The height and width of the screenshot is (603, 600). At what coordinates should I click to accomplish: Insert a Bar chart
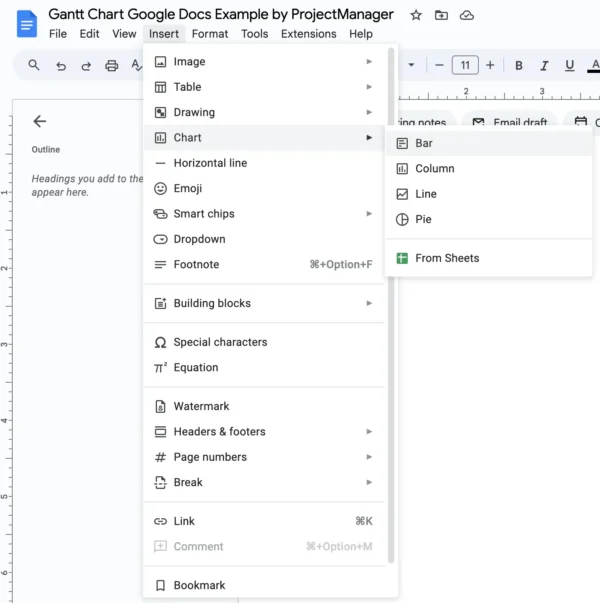tap(488, 143)
